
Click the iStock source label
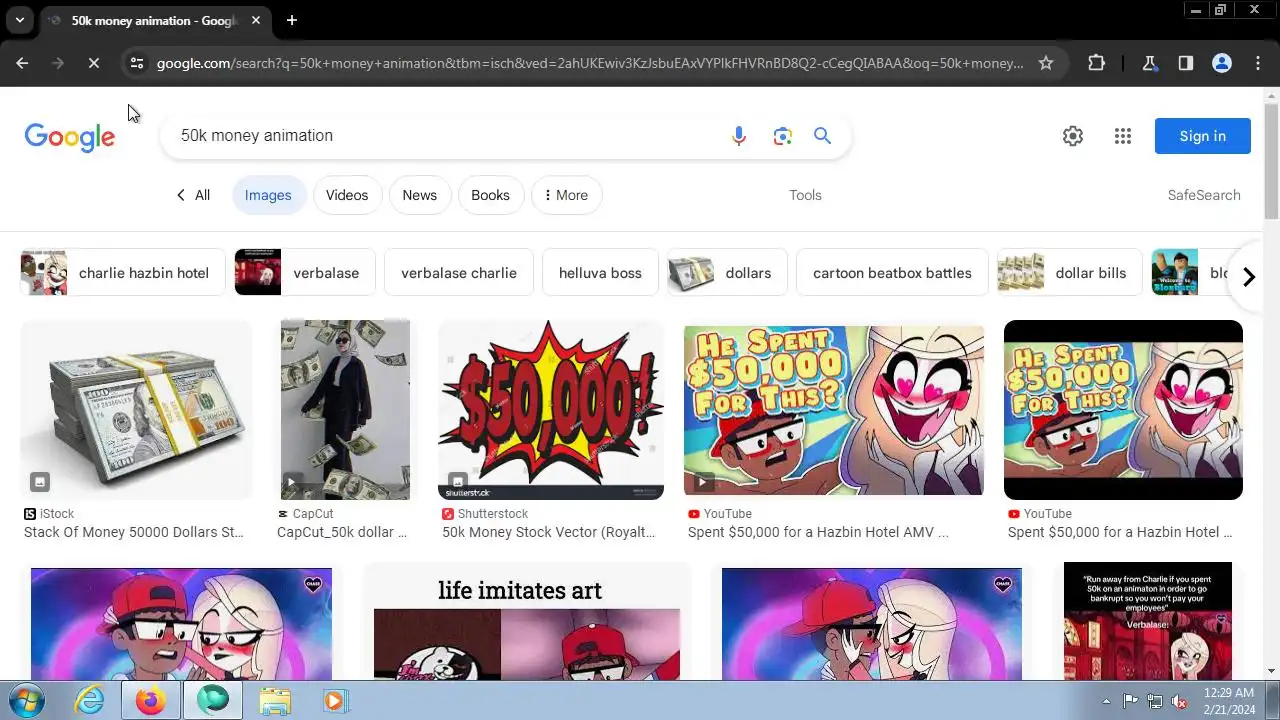pos(49,514)
